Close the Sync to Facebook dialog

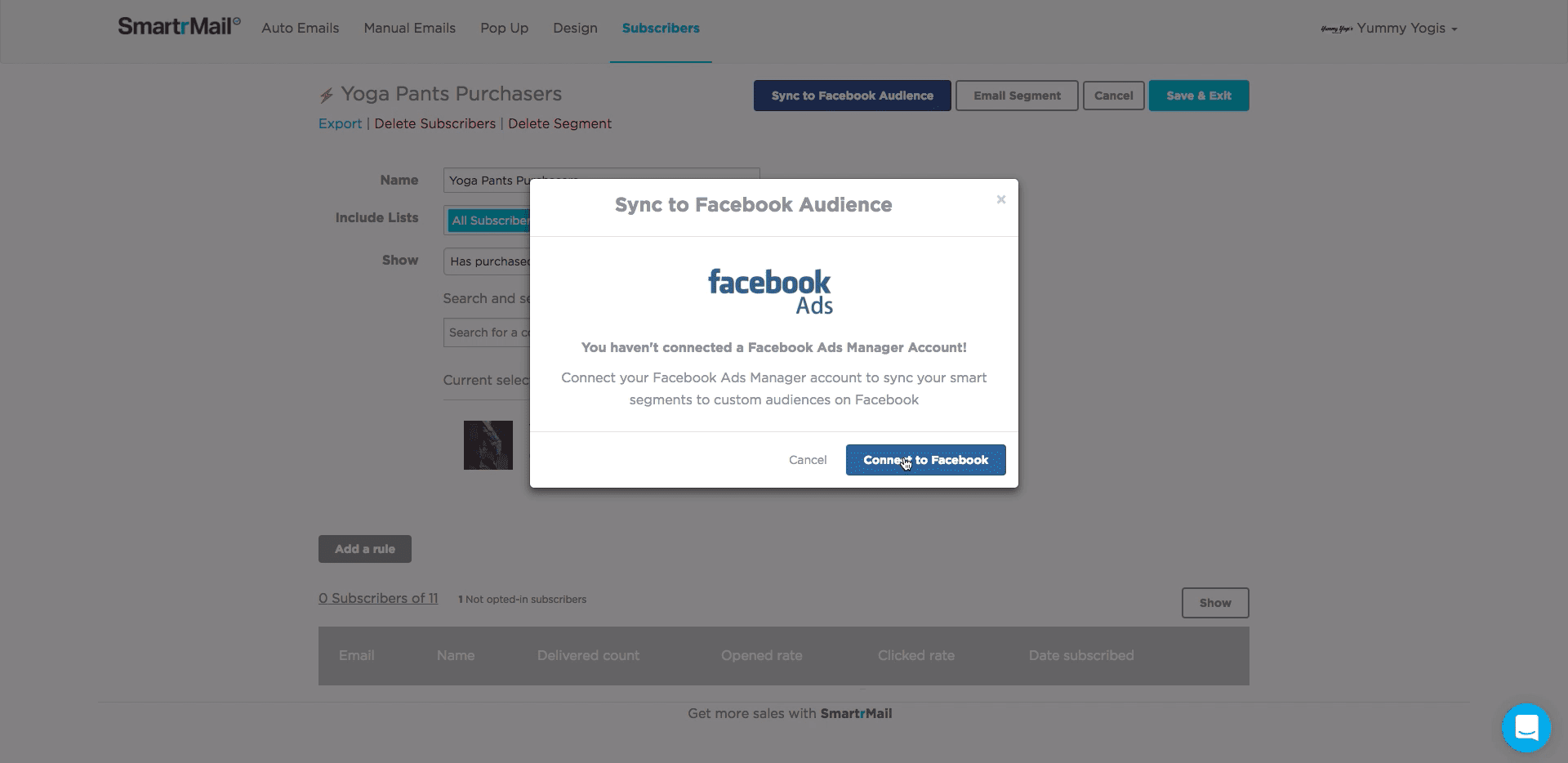click(x=1000, y=199)
